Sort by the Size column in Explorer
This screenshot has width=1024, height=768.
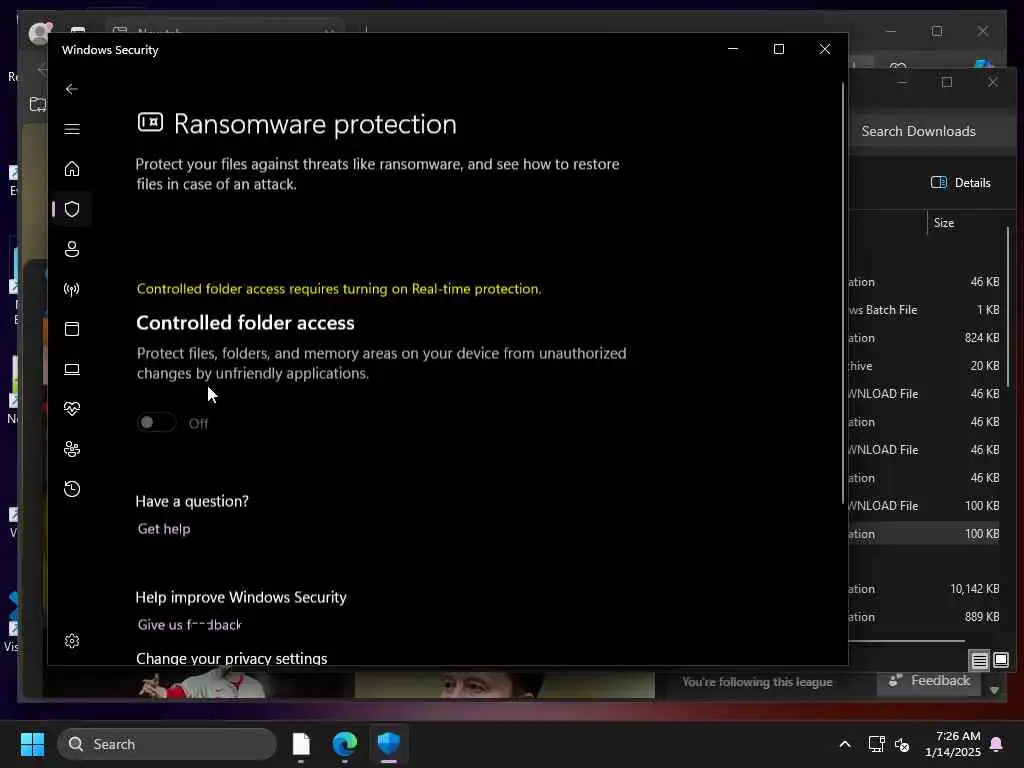[x=944, y=223]
